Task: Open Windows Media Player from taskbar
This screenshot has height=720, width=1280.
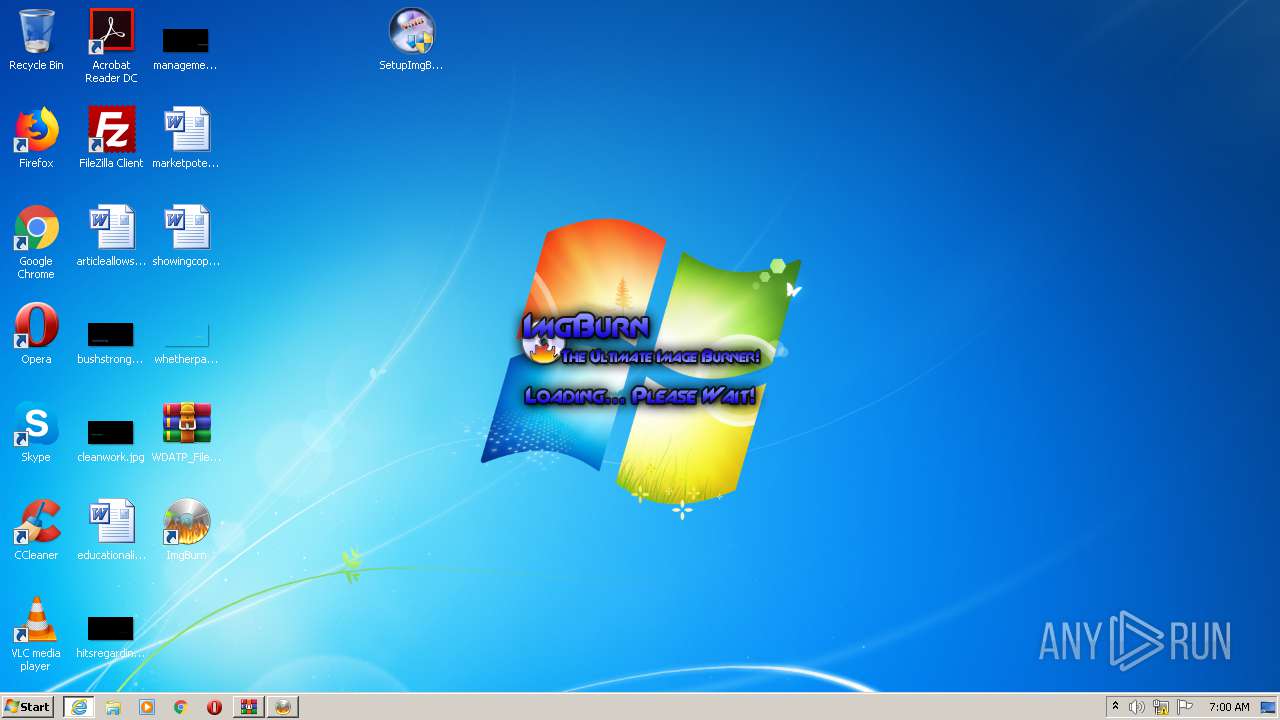Action: pos(147,707)
